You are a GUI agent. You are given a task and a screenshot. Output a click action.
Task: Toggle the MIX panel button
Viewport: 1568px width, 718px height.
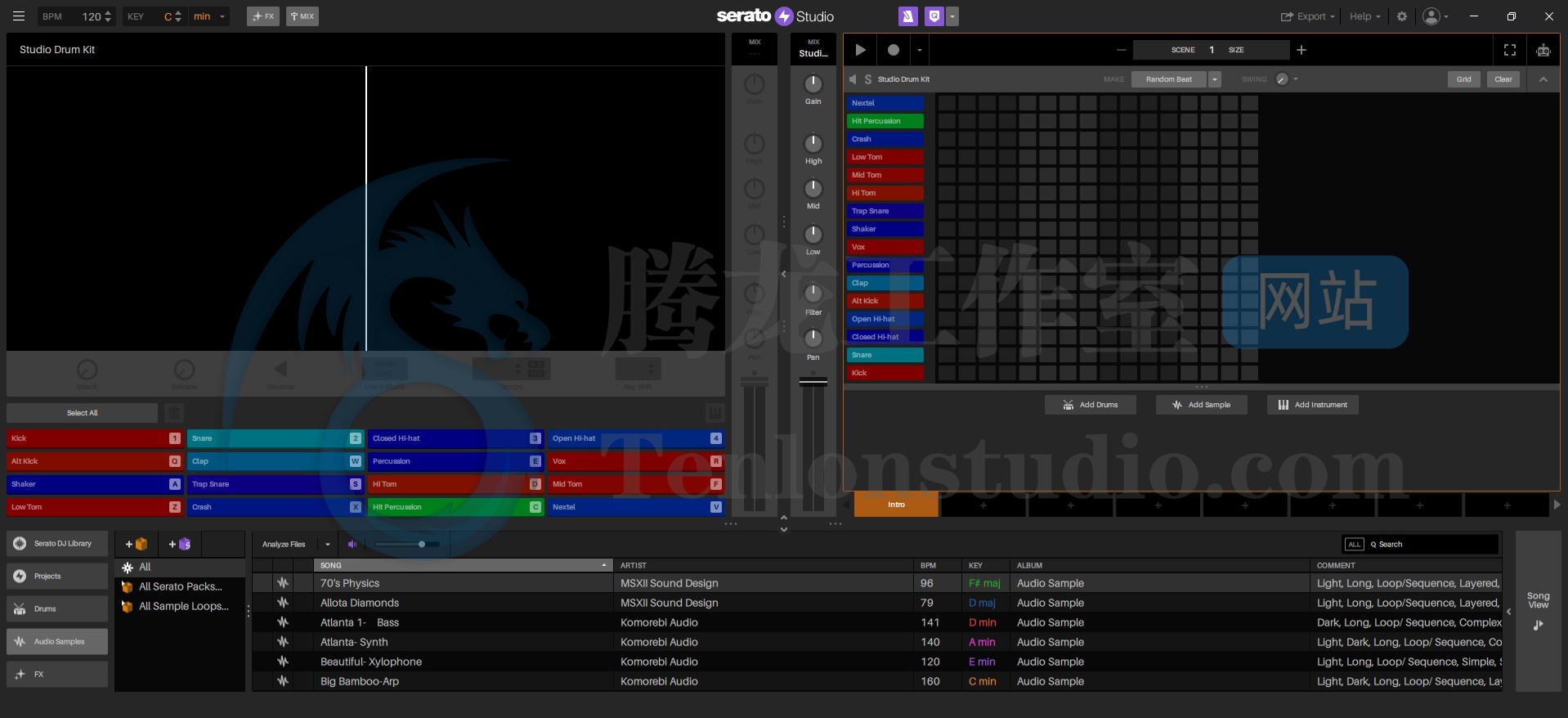pos(302,16)
